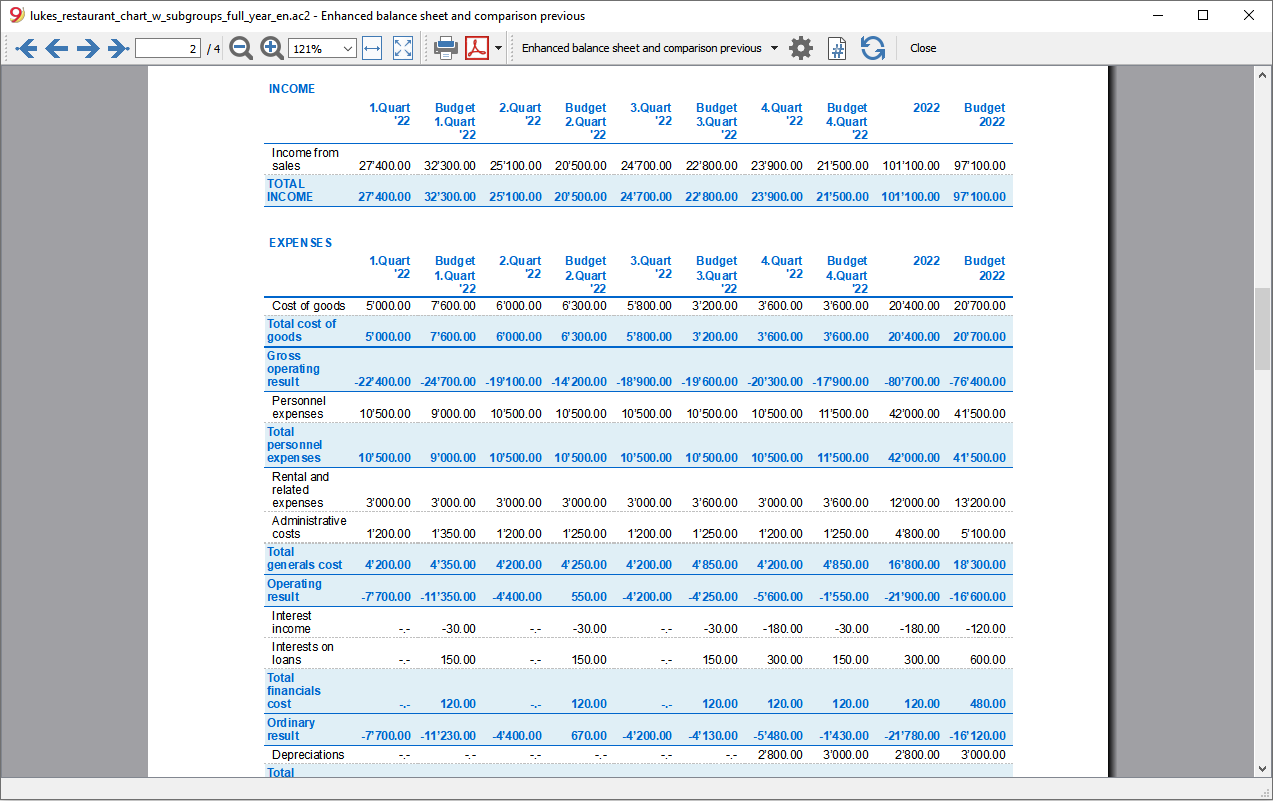Click the 'Depreciations' row label
The image size is (1273, 801).
point(308,755)
